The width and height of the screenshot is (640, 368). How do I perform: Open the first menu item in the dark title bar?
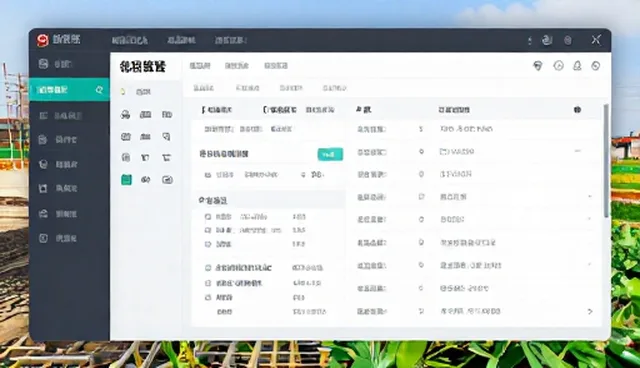tap(130, 40)
